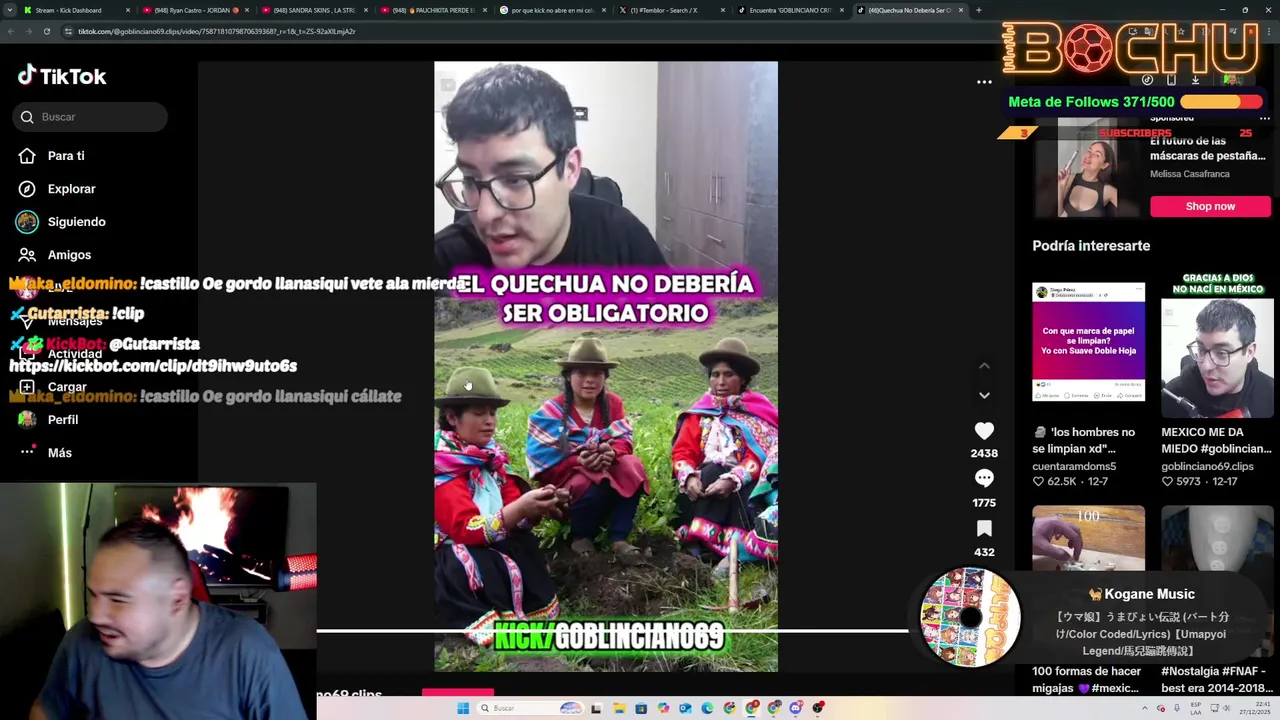Screen dimensions: 1280x720
Task: Open the Siguiendo feed
Action: (76, 222)
